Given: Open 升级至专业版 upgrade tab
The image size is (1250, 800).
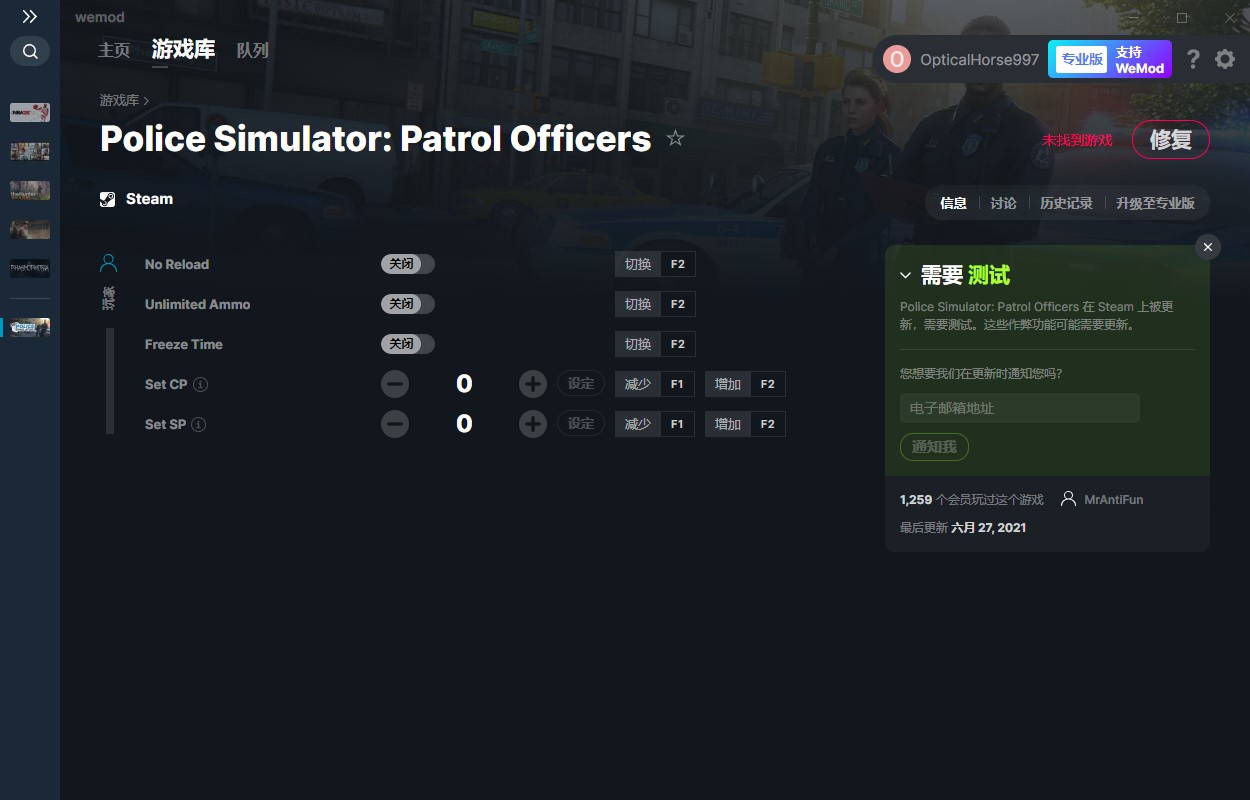Looking at the screenshot, I should 1155,203.
